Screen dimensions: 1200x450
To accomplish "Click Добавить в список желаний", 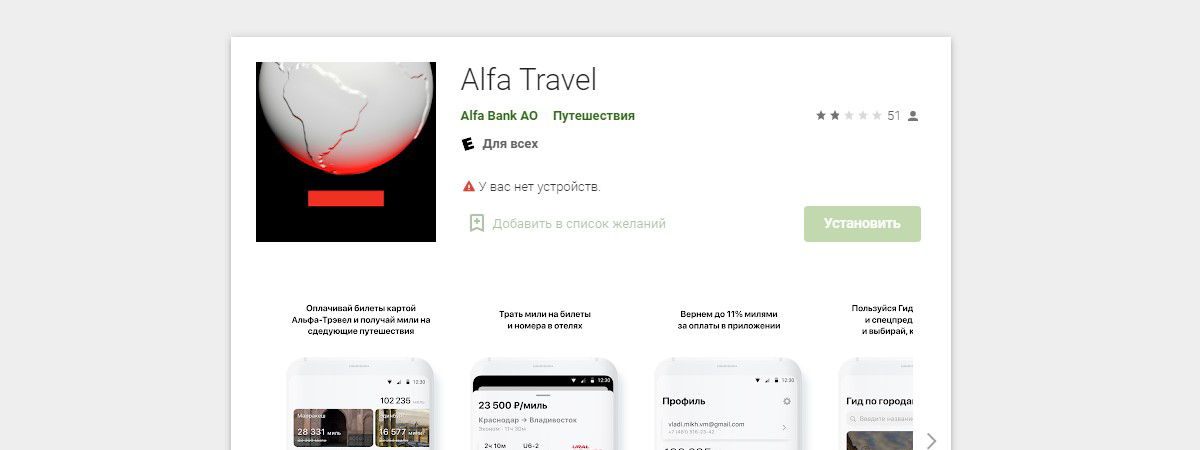I will (x=579, y=224).
